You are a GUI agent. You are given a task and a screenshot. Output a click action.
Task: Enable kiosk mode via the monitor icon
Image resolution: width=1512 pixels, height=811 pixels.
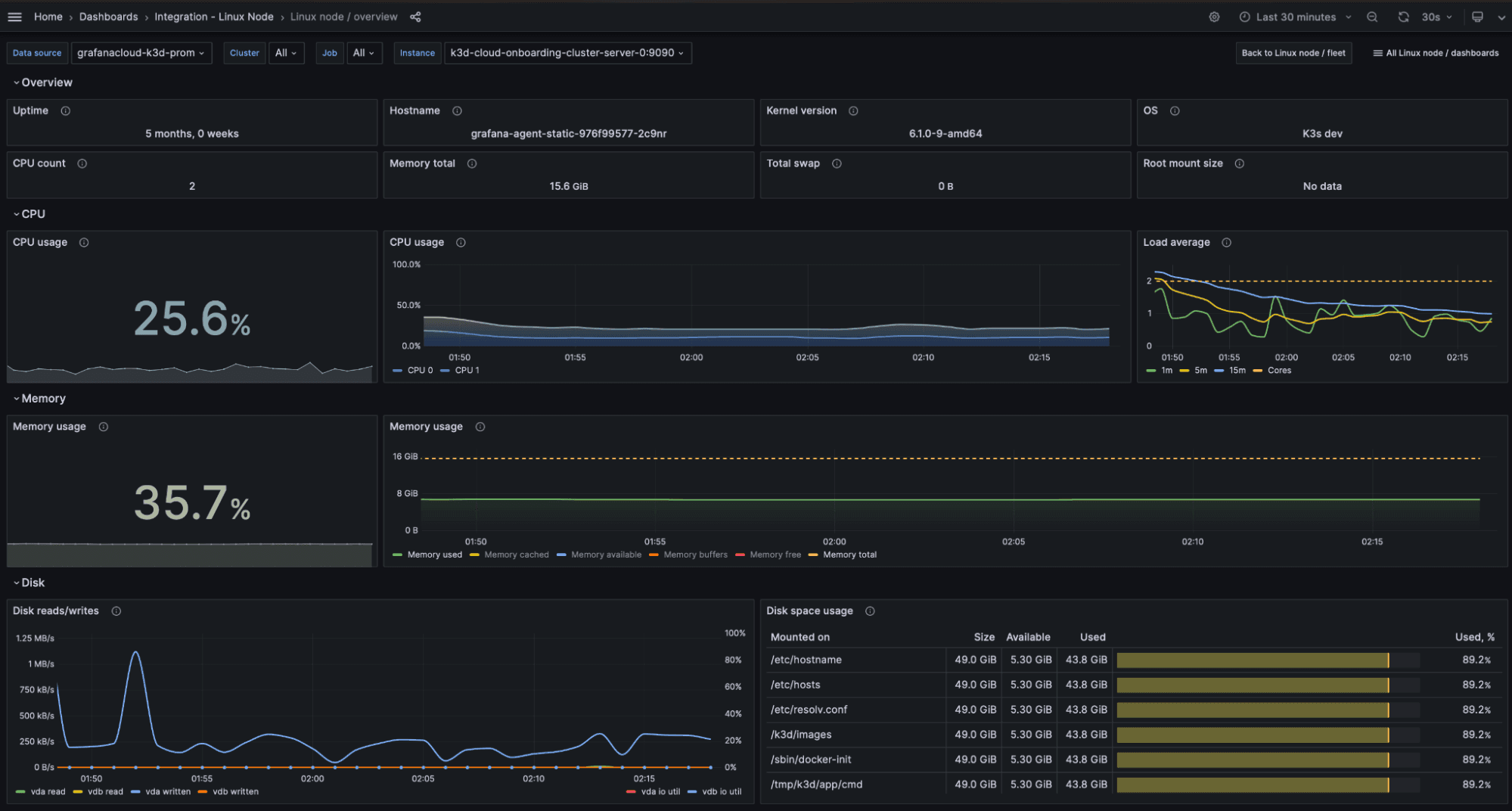point(1476,16)
